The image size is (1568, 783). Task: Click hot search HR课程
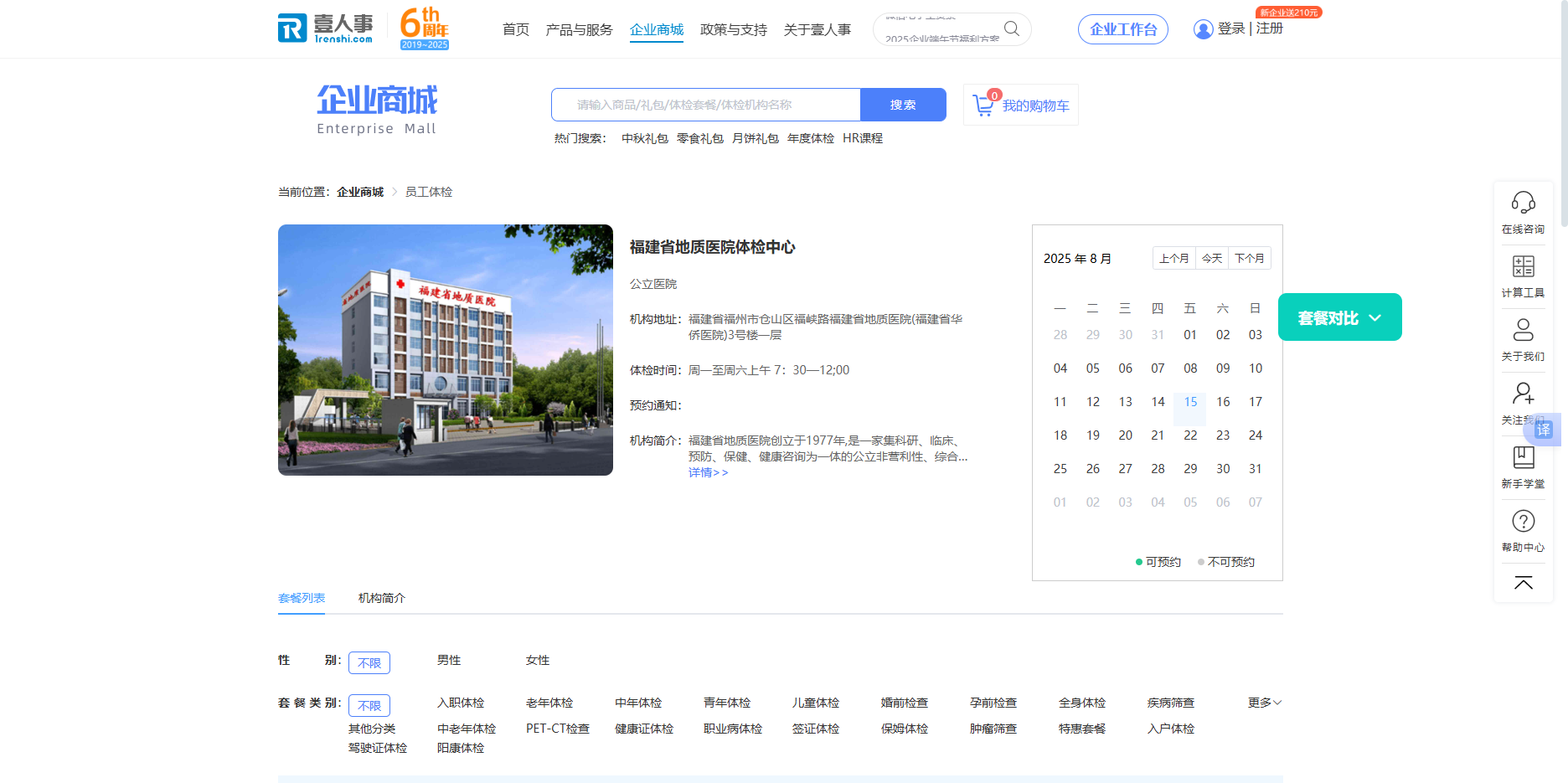(x=863, y=138)
